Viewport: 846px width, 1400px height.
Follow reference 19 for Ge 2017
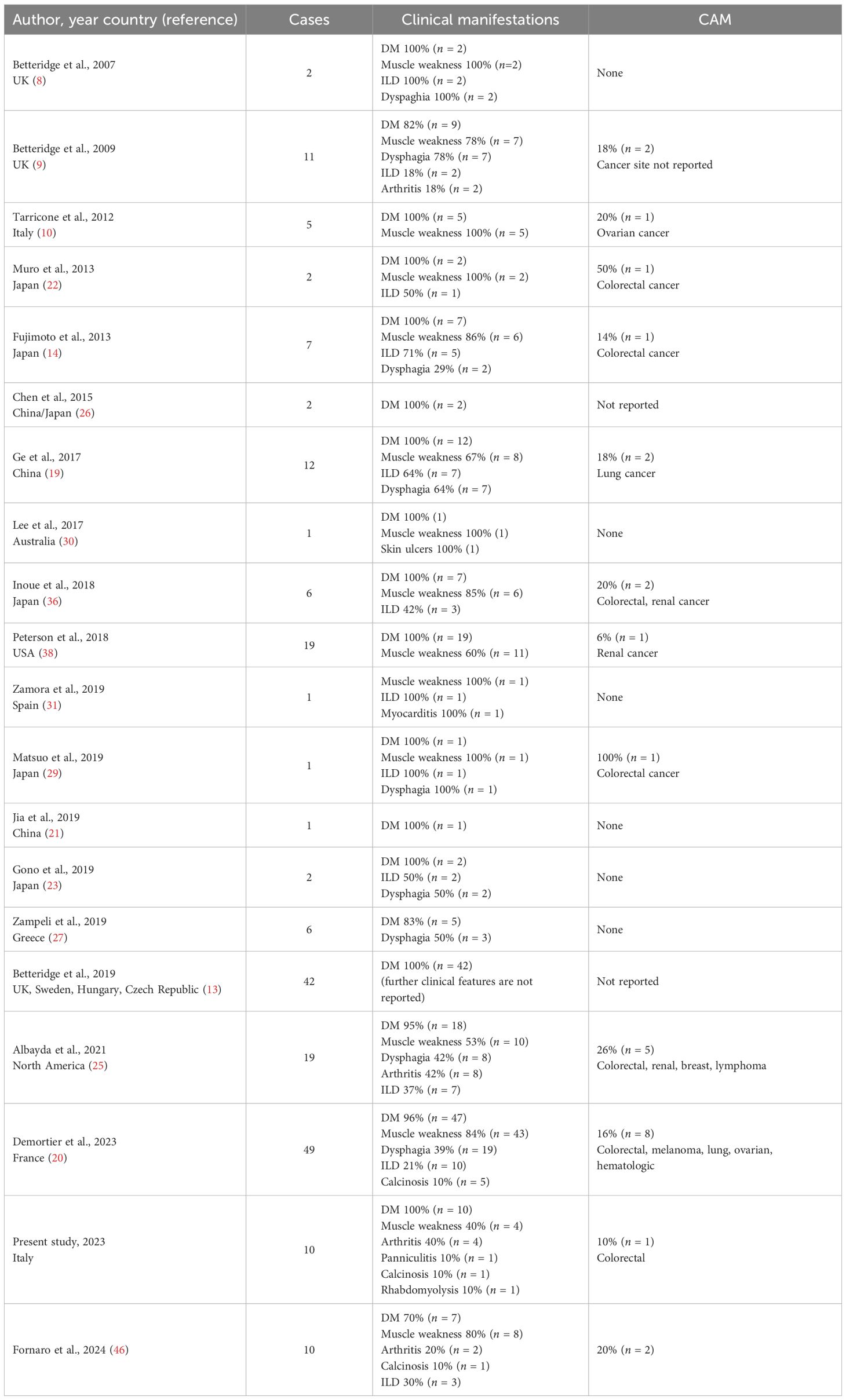click(54, 474)
